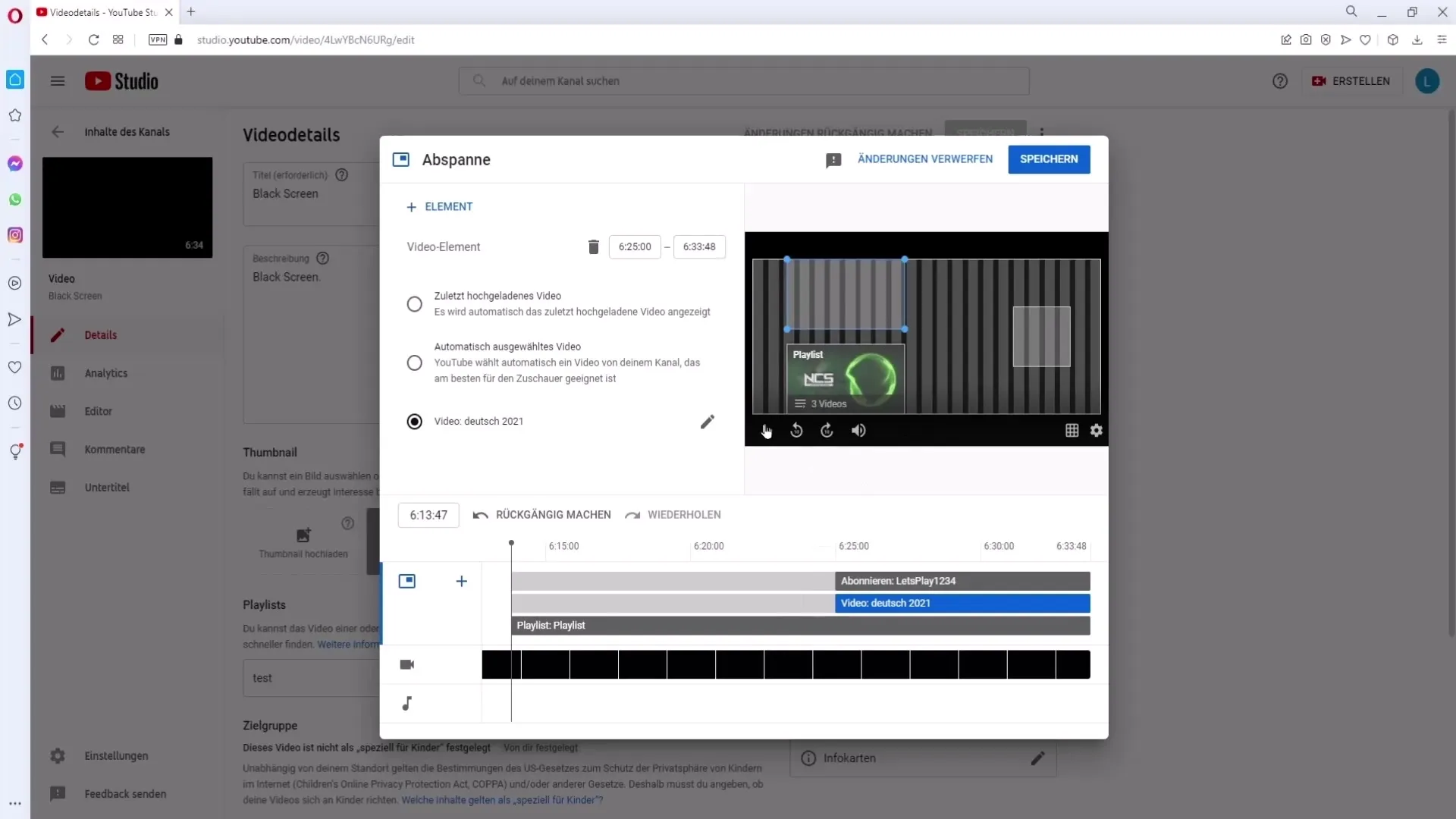
Task: Open Instagram in Opera sidebar
Action: point(15,235)
